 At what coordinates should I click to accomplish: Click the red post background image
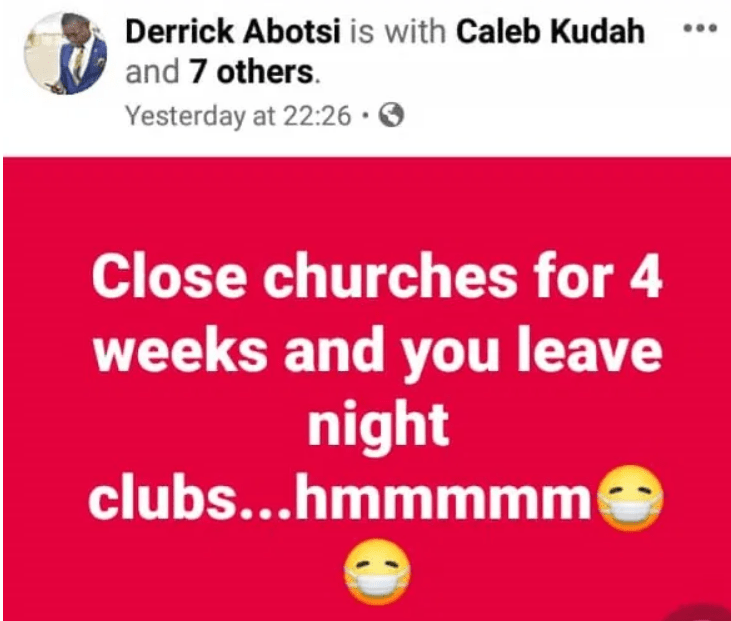[367, 388]
